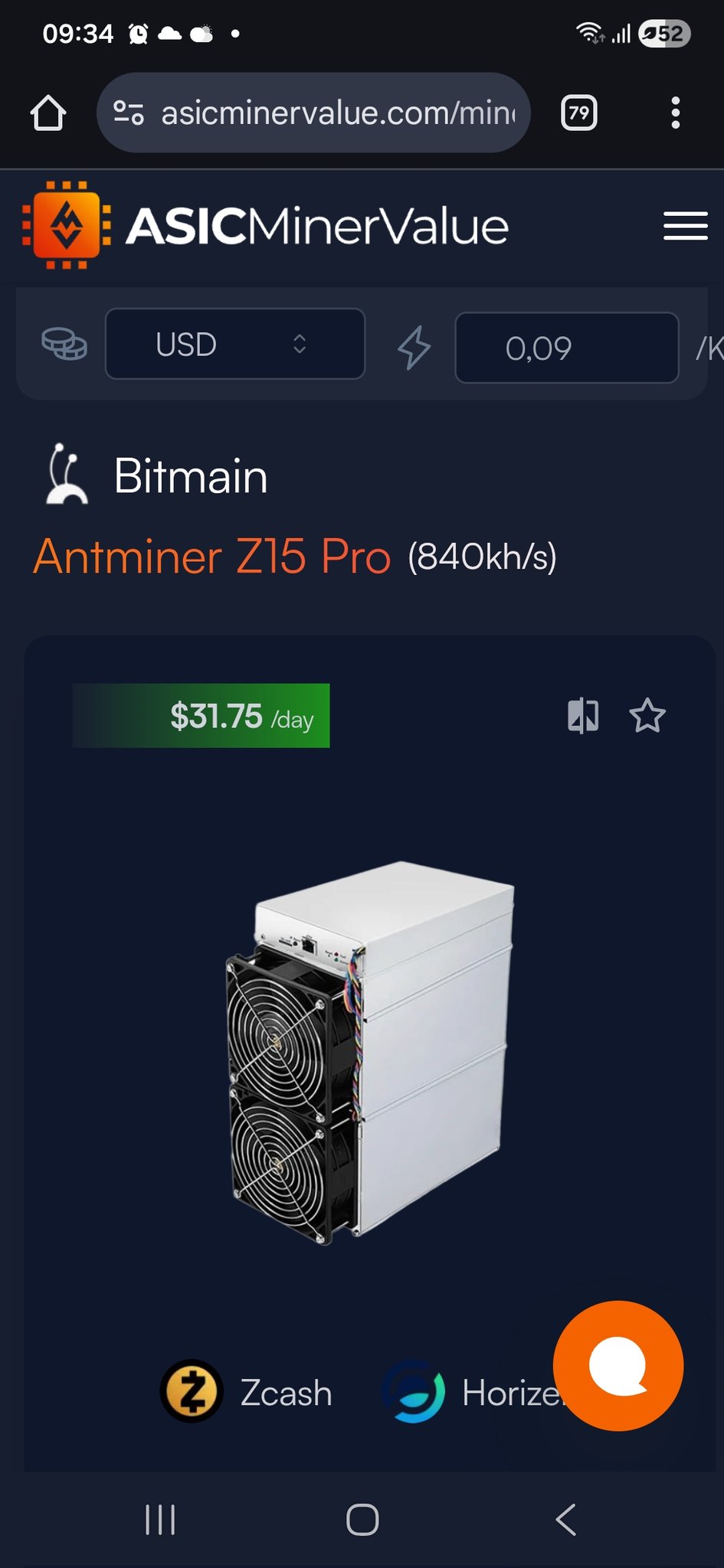The height and width of the screenshot is (1568, 724).
Task: Tap the Zcash coin icon
Action: pyautogui.click(x=192, y=1390)
